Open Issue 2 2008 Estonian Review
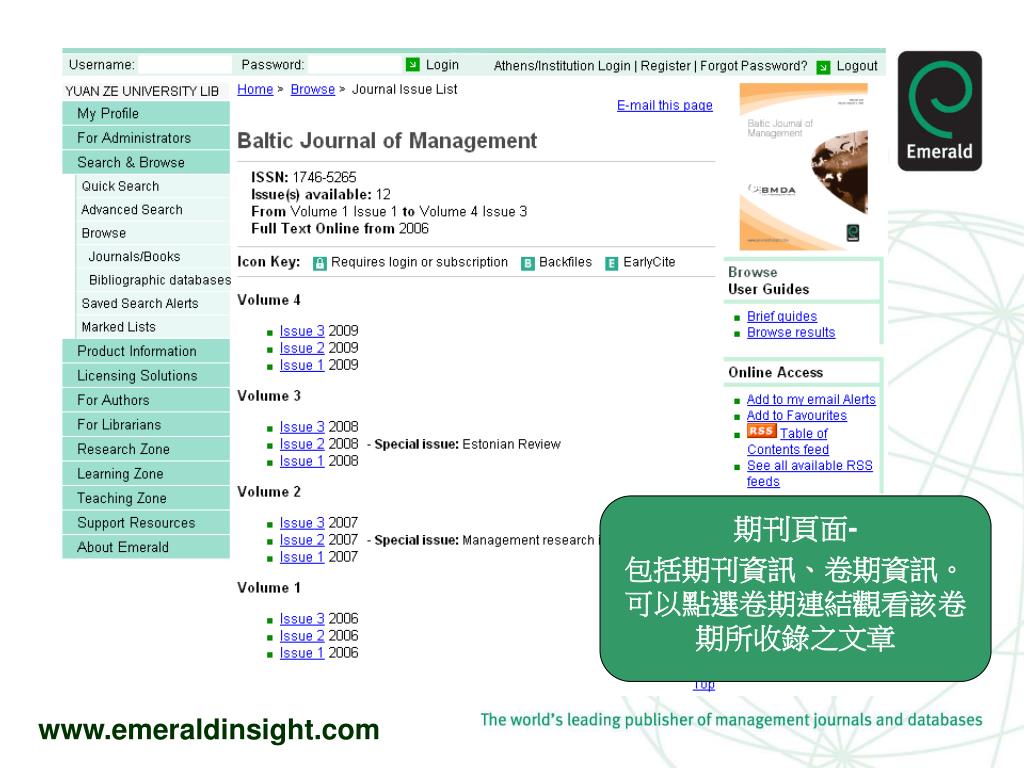This screenshot has height=768, width=1024. coord(302,444)
